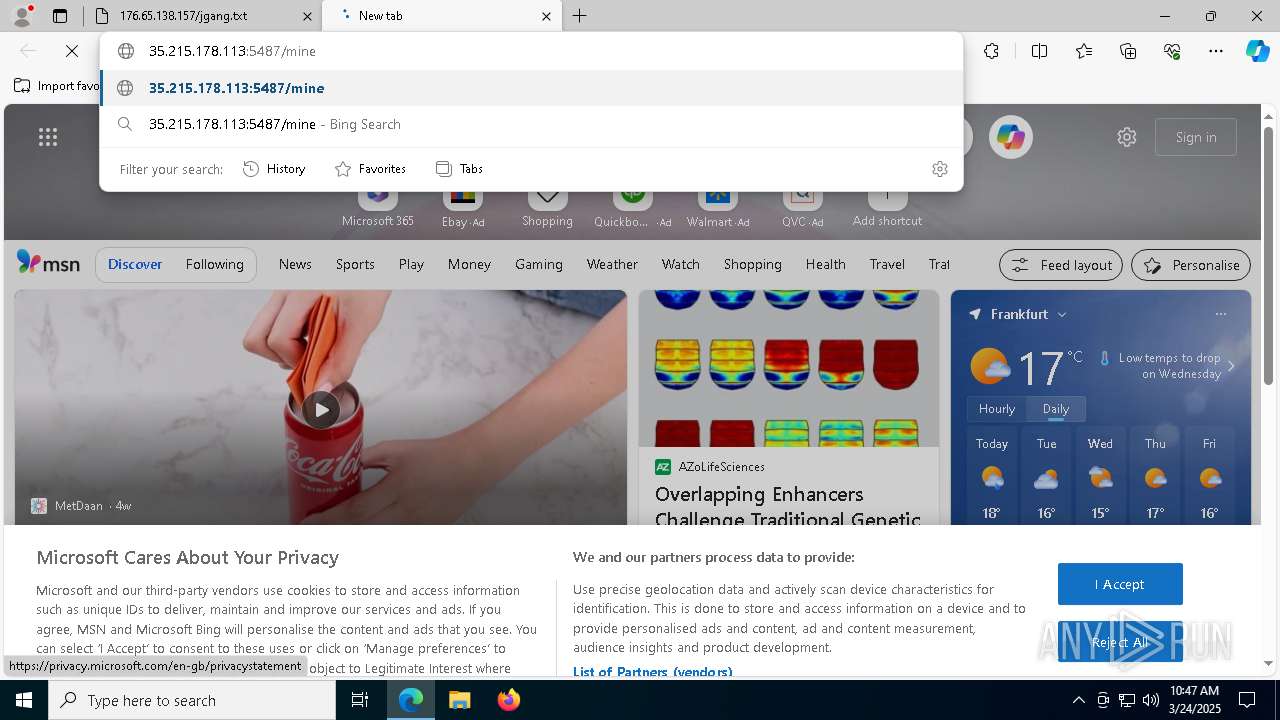Select the 35.215.178.113:5487/mine URL suggestion

pyautogui.click(x=532, y=88)
